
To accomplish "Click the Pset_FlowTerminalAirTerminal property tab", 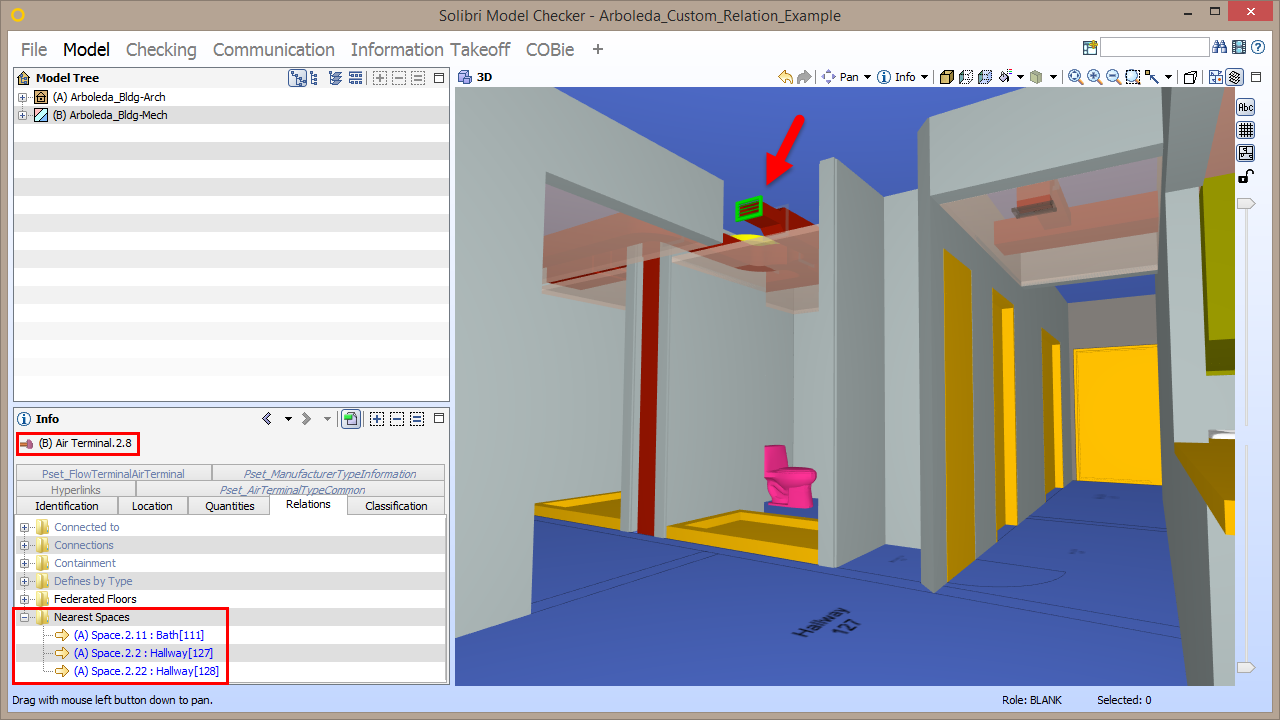I will pyautogui.click(x=112, y=473).
